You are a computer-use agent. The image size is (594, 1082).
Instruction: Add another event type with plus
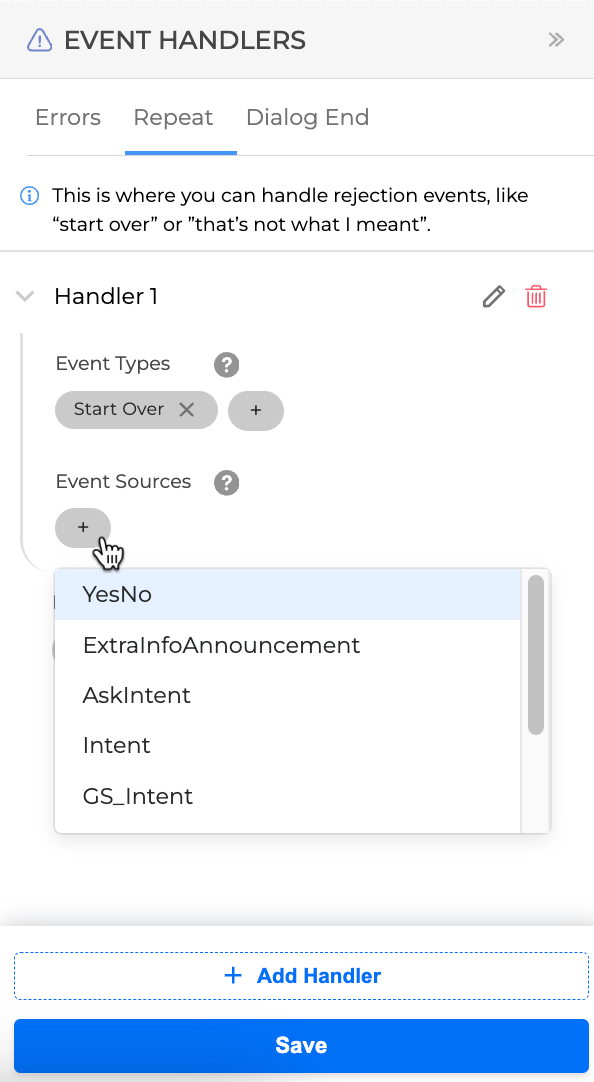[256, 411]
